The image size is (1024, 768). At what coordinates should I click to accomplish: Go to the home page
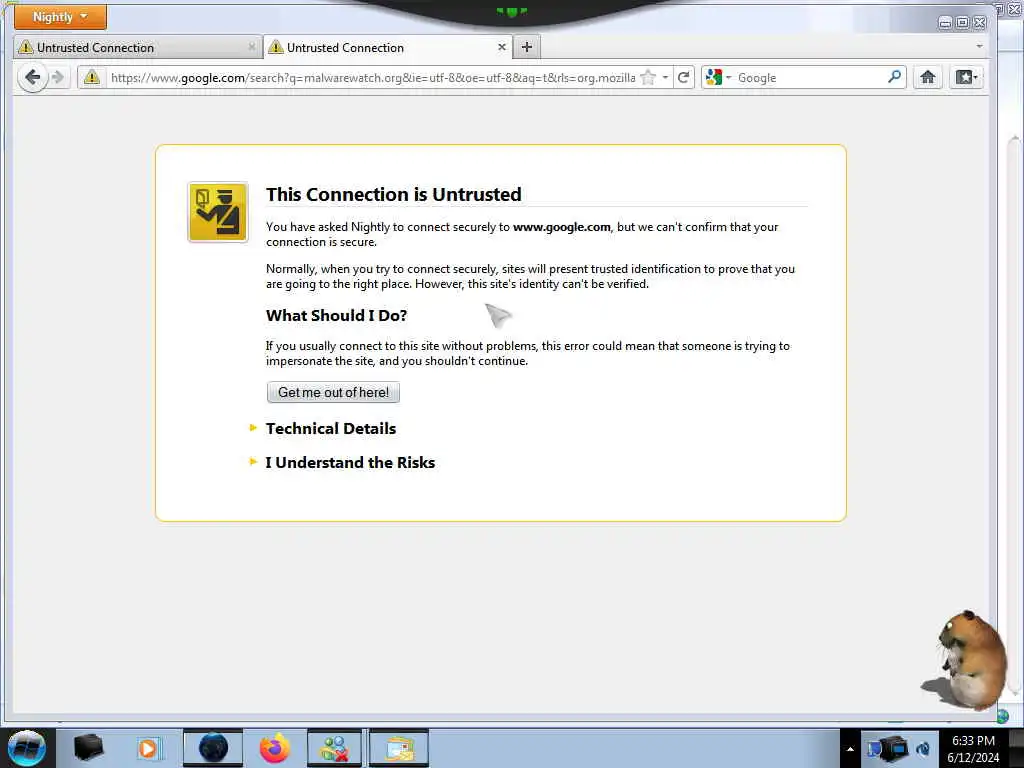pos(927,78)
